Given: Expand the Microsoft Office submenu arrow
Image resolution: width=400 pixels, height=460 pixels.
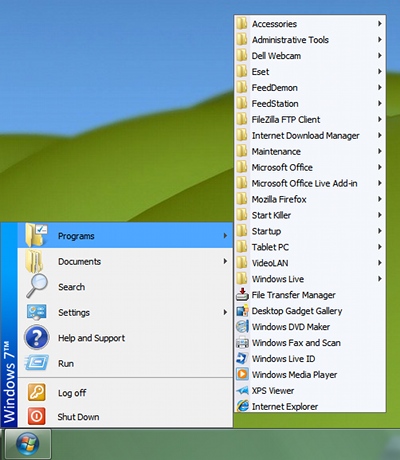Looking at the screenshot, I should click(x=380, y=167).
